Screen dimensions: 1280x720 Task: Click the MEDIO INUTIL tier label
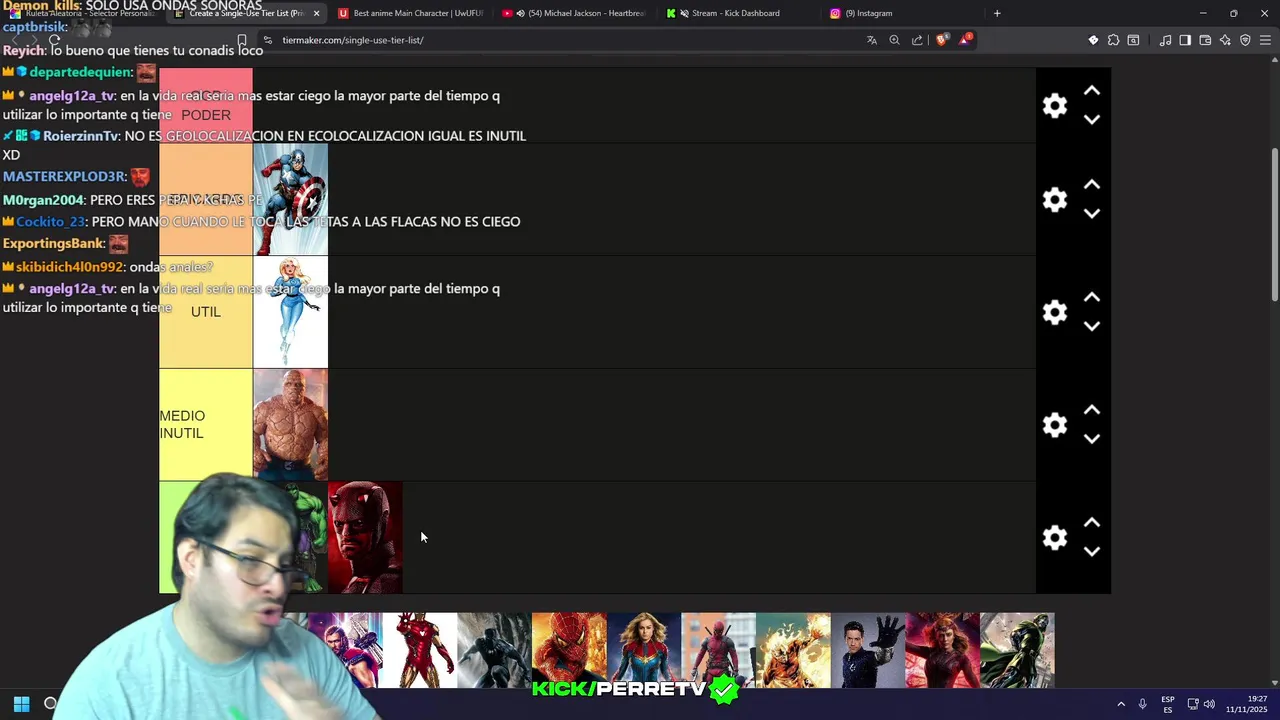pyautogui.click(x=206, y=425)
